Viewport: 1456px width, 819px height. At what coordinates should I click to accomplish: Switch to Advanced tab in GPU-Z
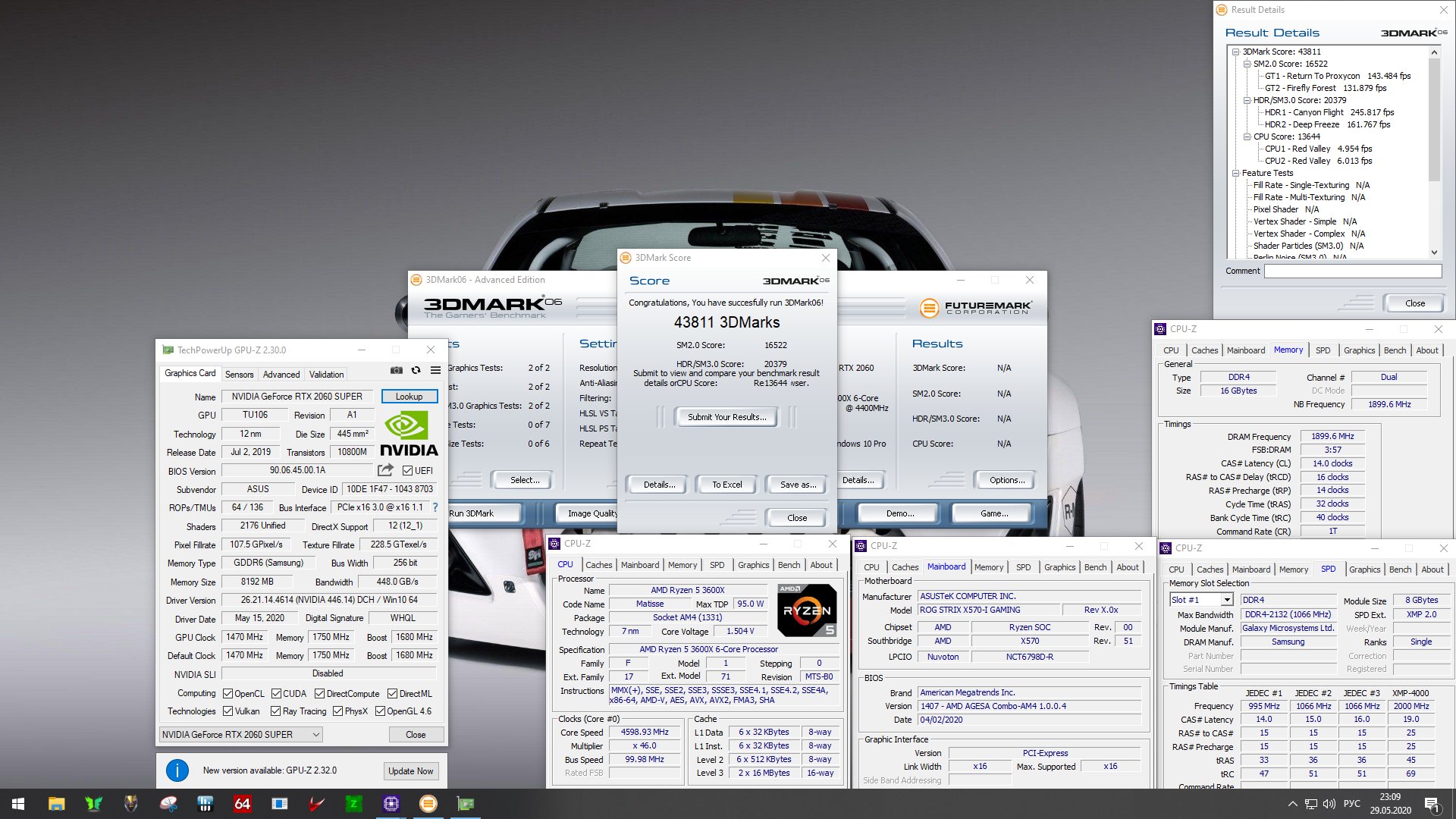281,375
